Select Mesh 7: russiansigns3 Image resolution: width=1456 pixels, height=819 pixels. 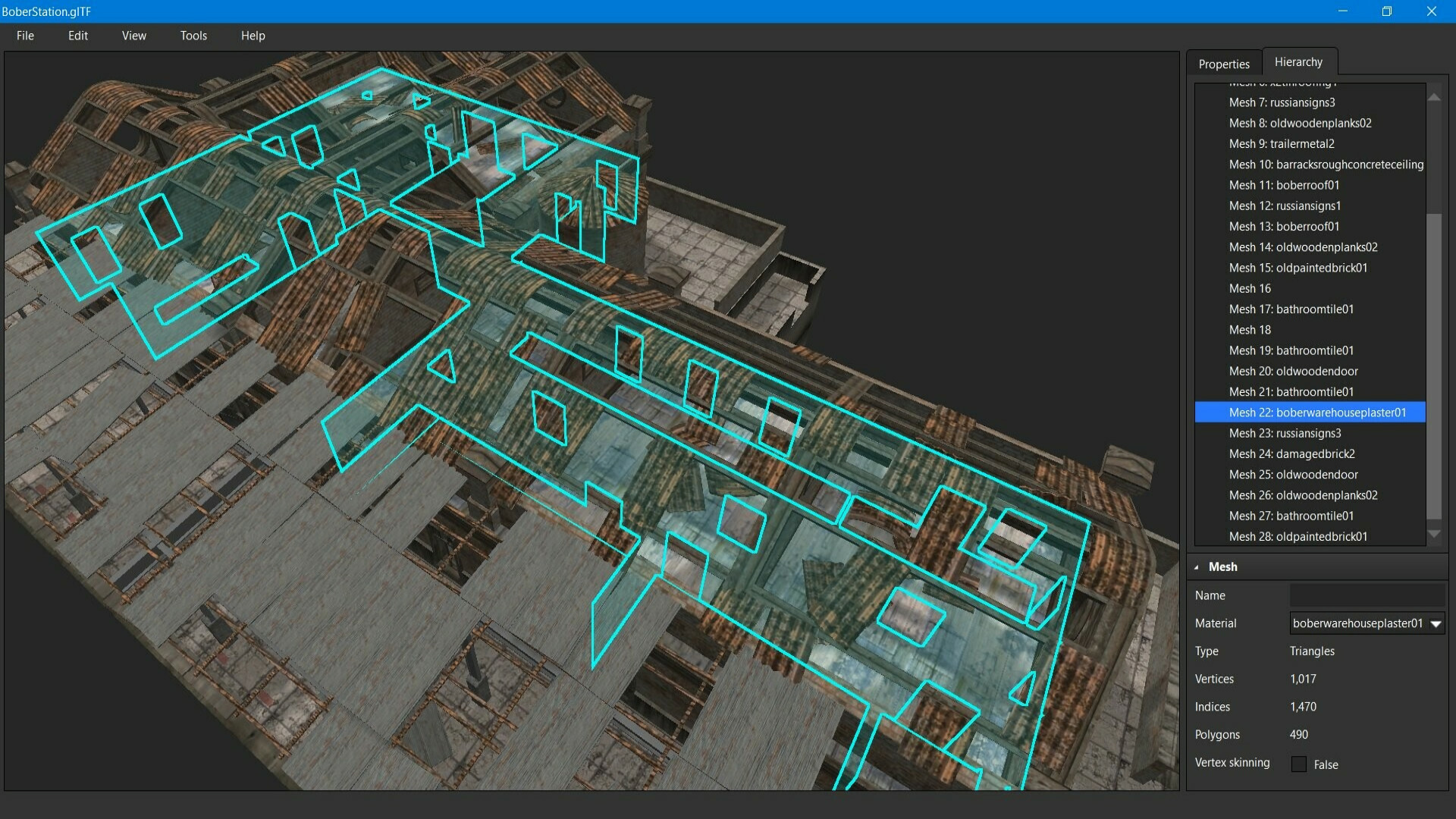pyautogui.click(x=1282, y=102)
